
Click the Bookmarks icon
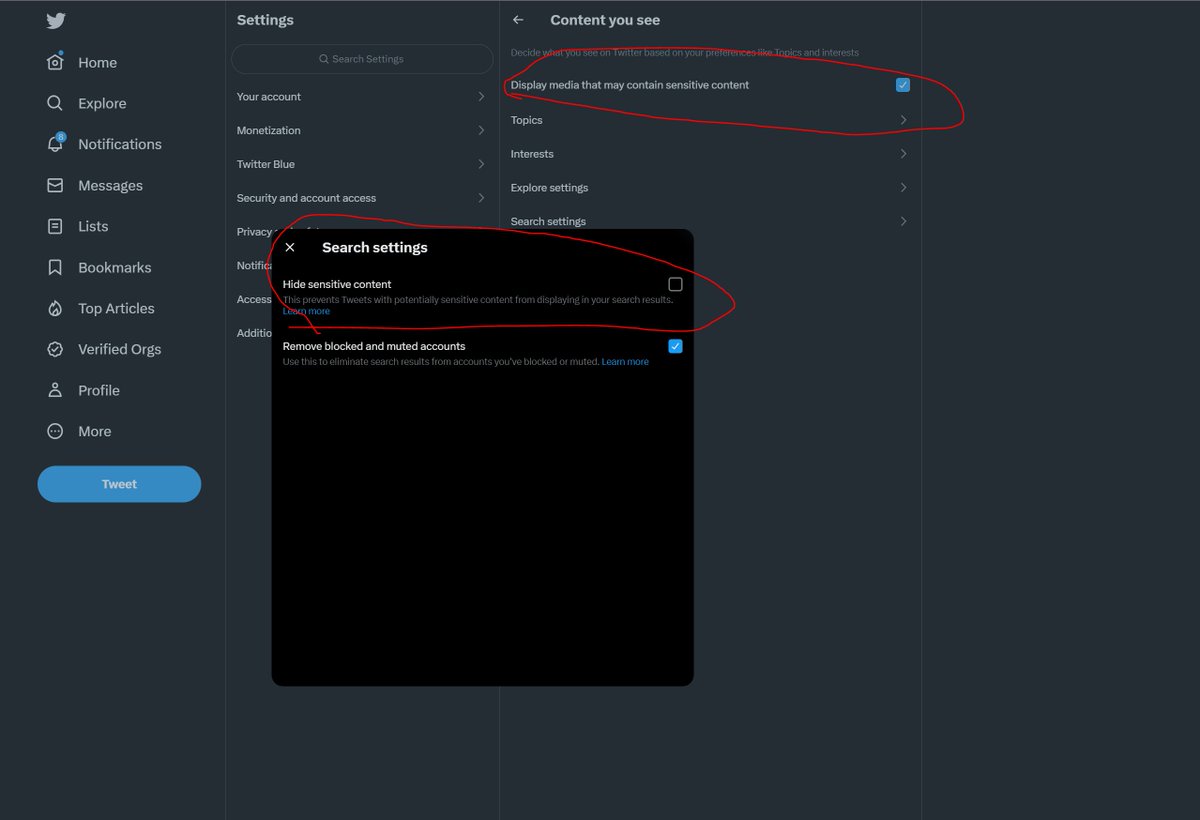click(55, 267)
